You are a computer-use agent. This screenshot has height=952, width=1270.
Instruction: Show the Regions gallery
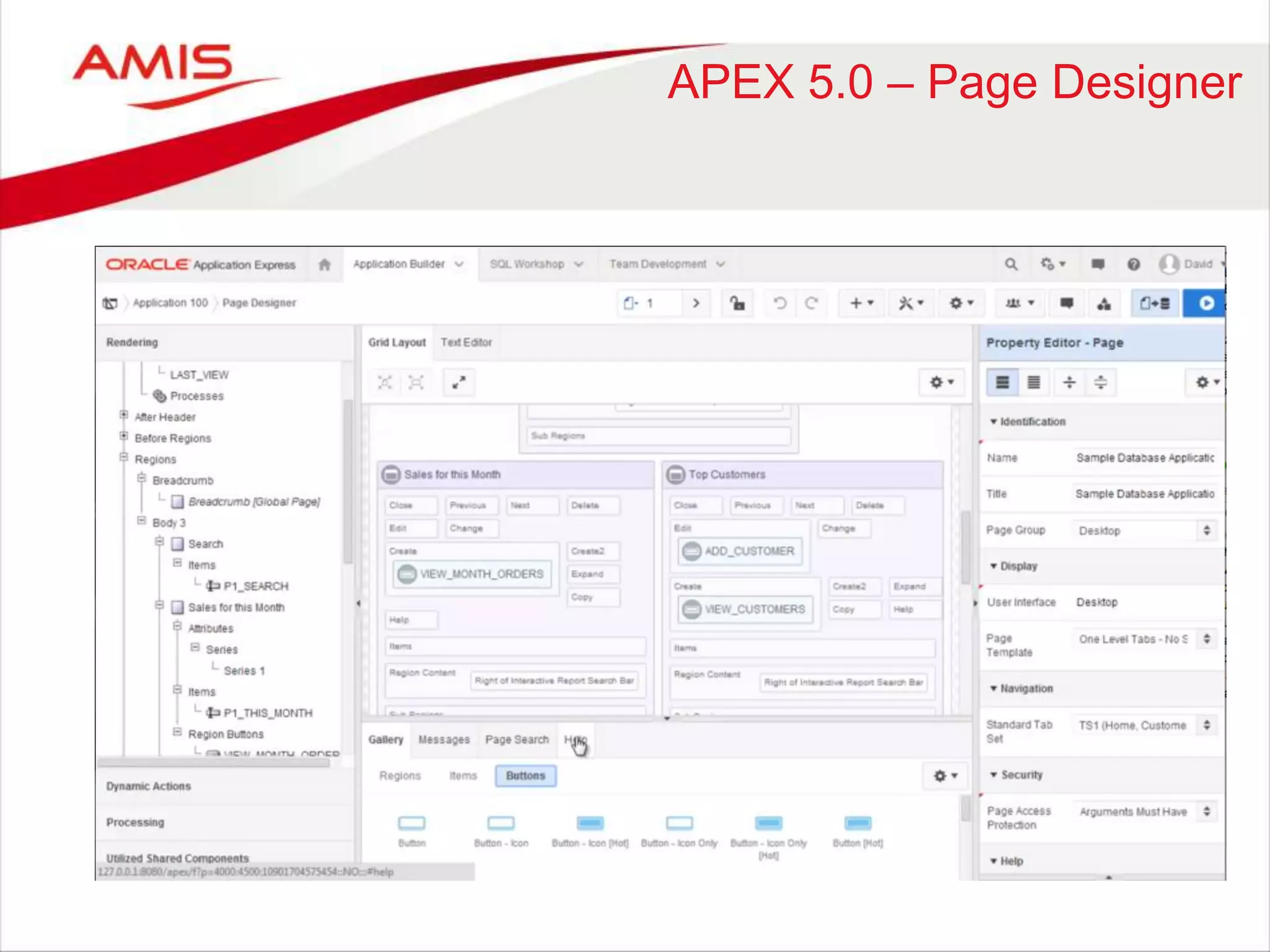(x=400, y=776)
